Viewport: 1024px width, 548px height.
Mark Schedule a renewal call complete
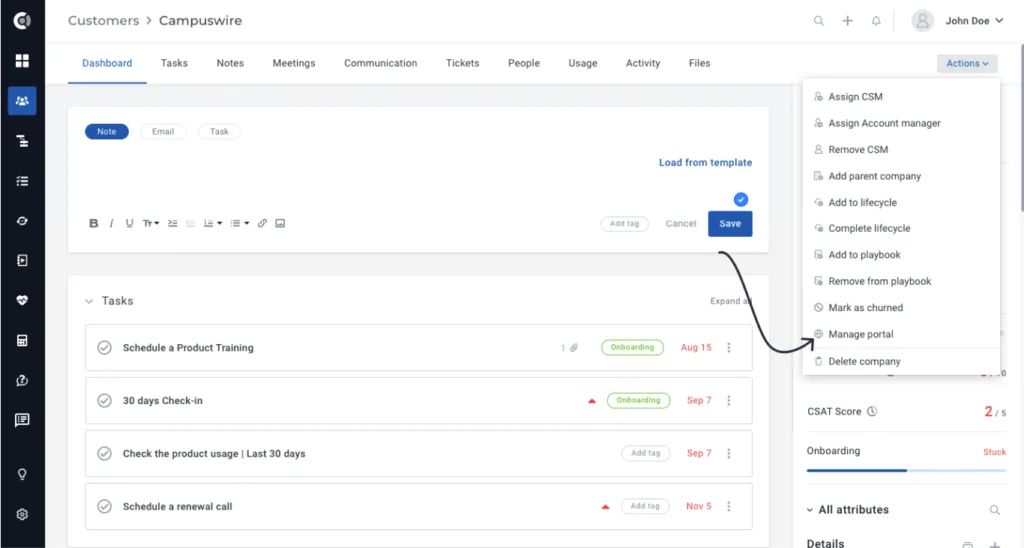tap(104, 506)
